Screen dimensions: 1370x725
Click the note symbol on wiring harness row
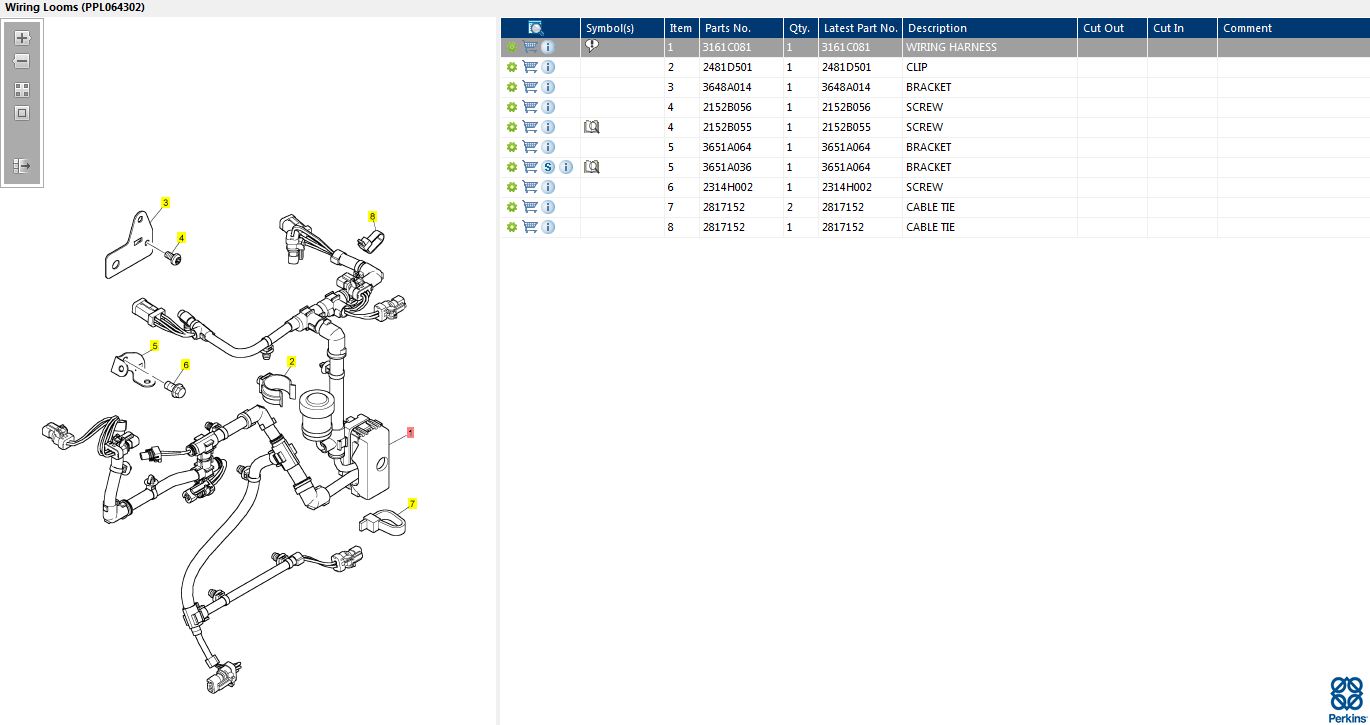pos(591,46)
